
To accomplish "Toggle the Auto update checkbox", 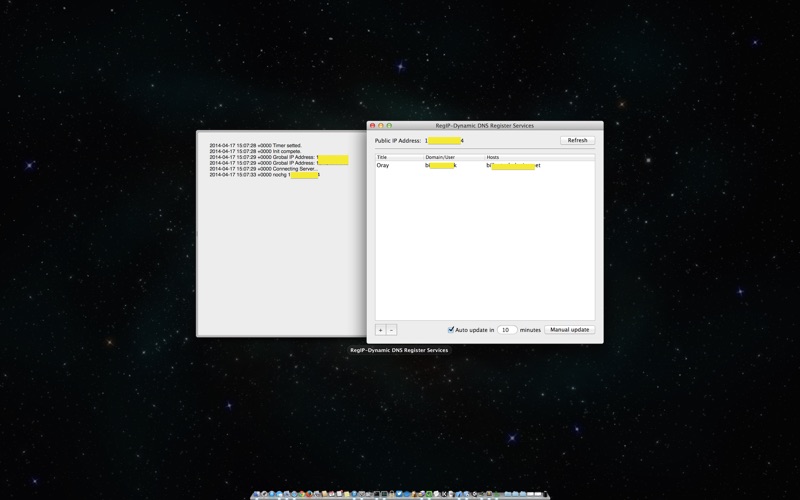I will (451, 330).
